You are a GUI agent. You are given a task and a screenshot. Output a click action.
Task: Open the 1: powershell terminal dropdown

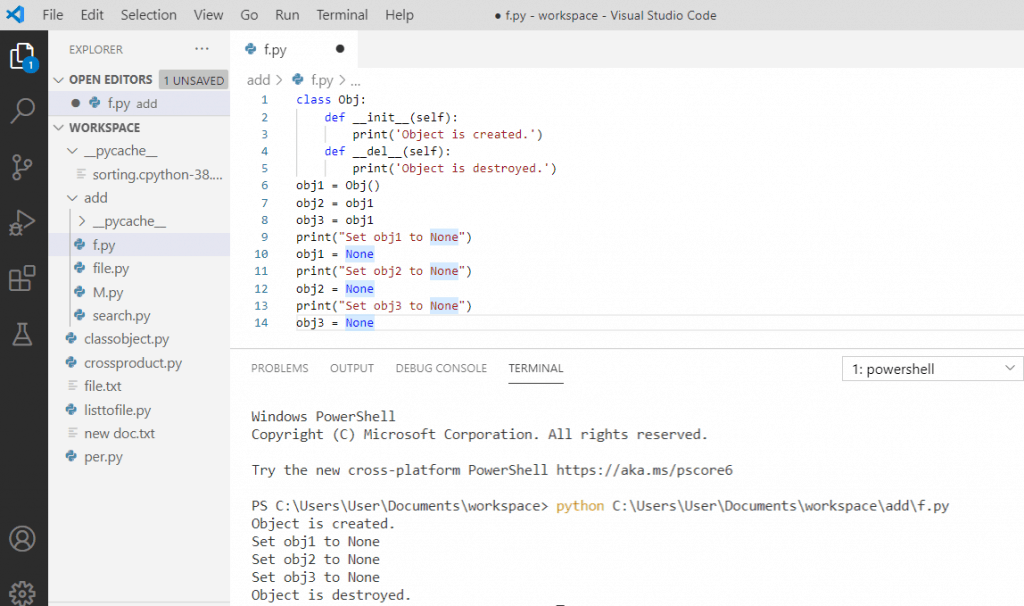[930, 369]
